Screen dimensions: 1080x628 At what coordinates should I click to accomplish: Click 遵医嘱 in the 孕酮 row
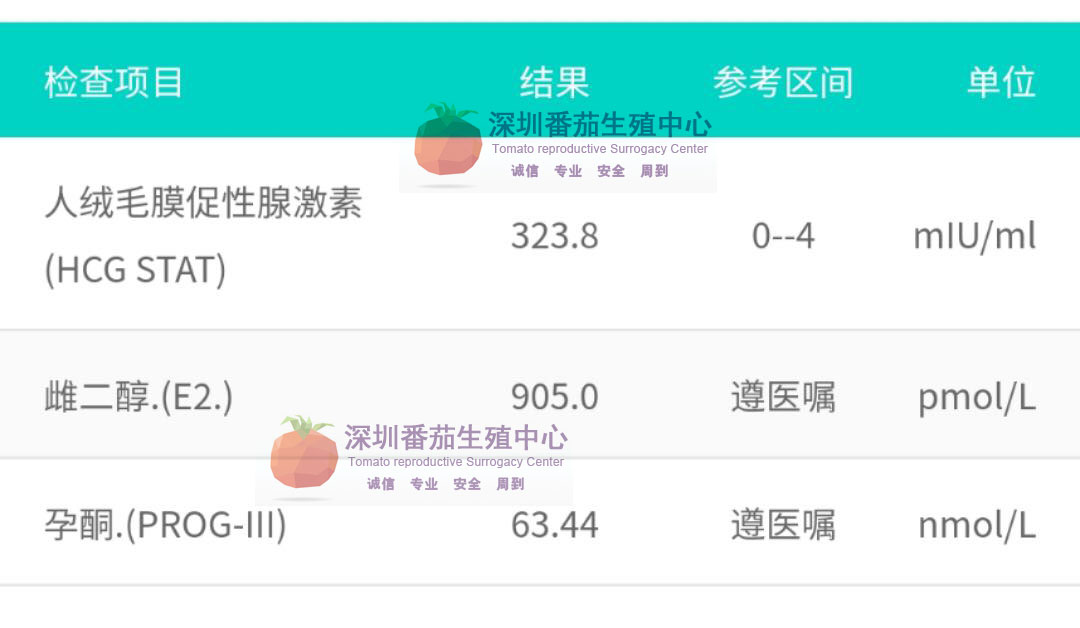tap(783, 525)
